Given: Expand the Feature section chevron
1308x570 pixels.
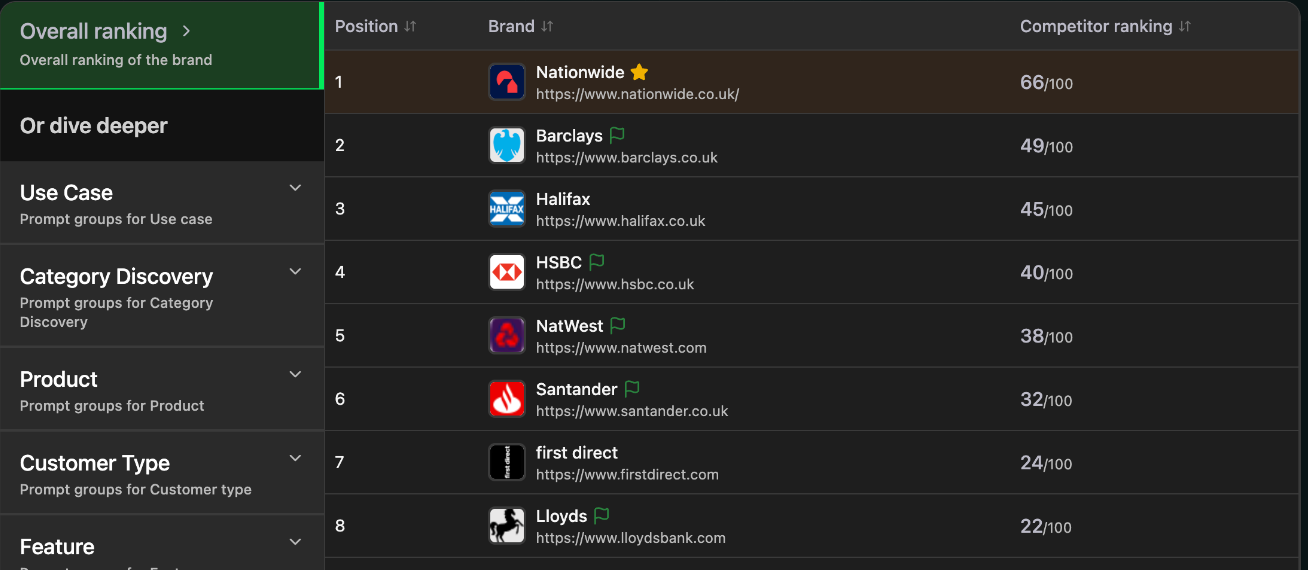Looking at the screenshot, I should pyautogui.click(x=295, y=542).
